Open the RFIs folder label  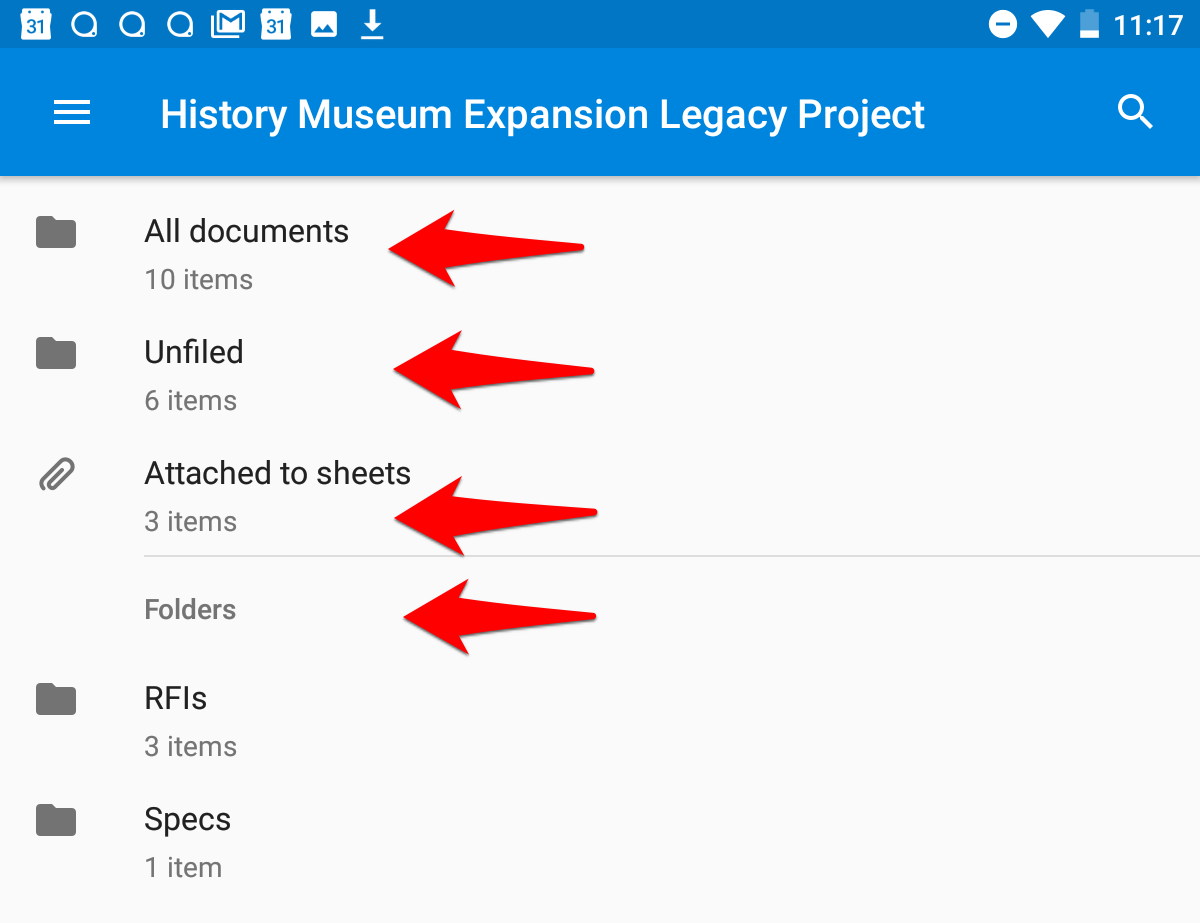coord(176,698)
